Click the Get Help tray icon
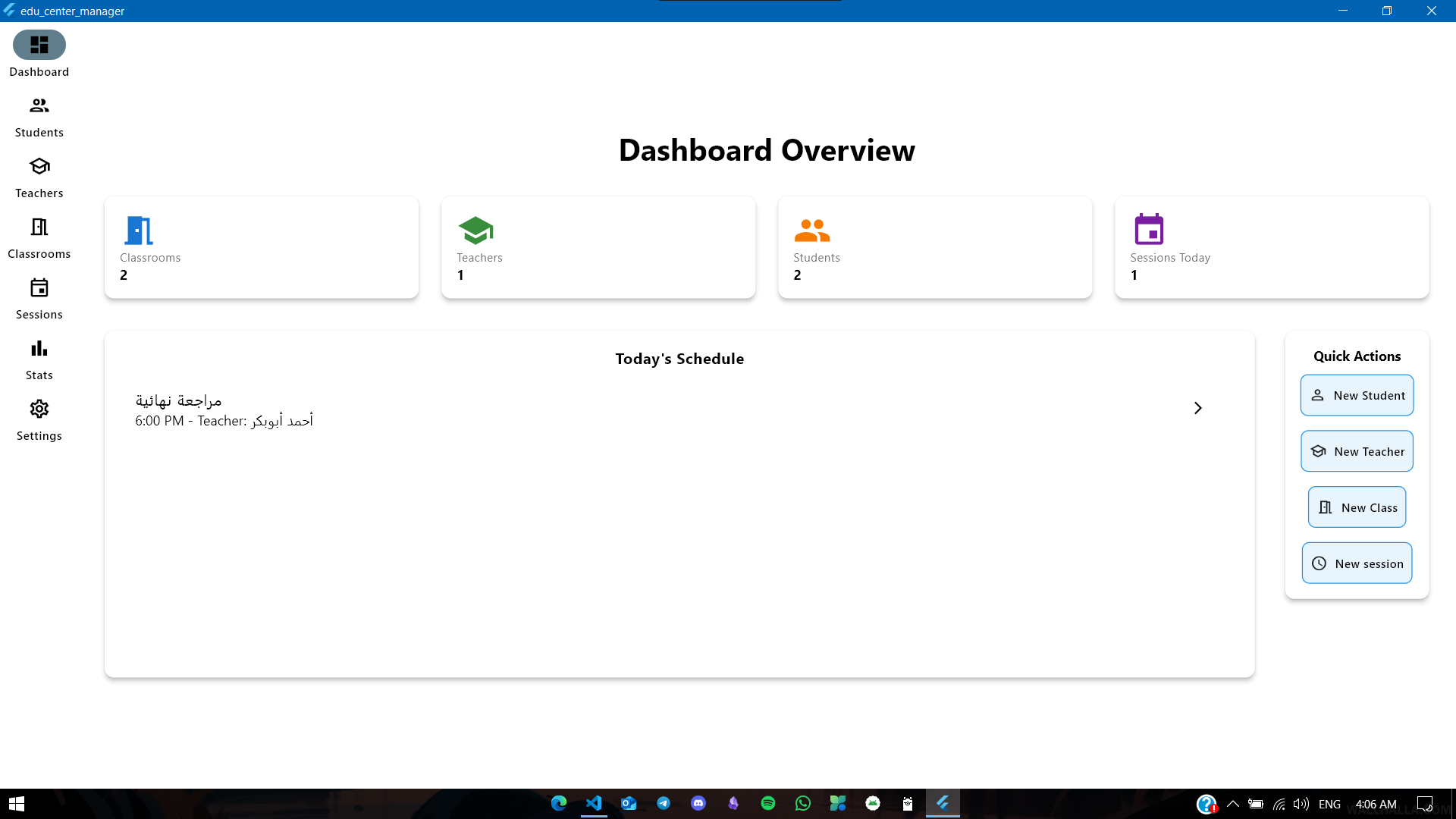The height and width of the screenshot is (819, 1456). (x=1207, y=804)
